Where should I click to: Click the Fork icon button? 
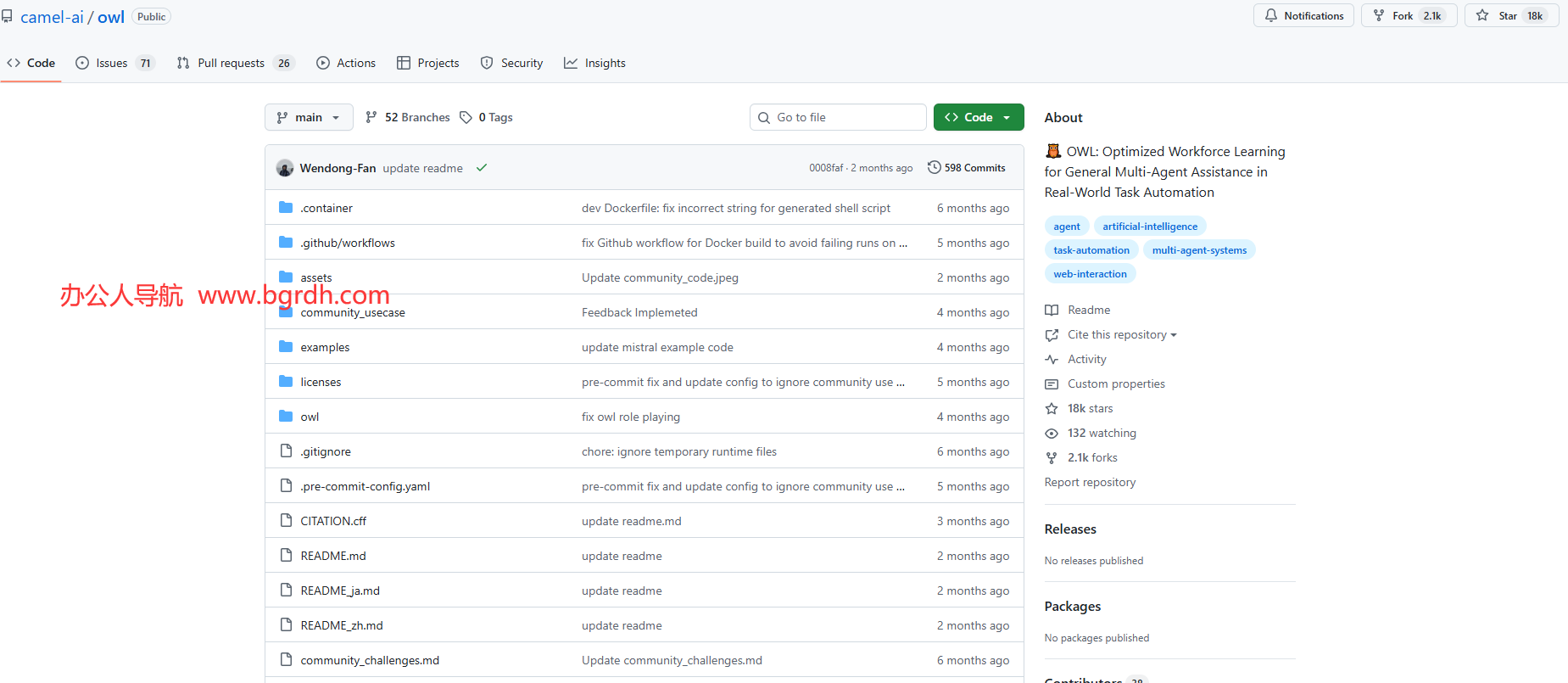pos(1379,15)
